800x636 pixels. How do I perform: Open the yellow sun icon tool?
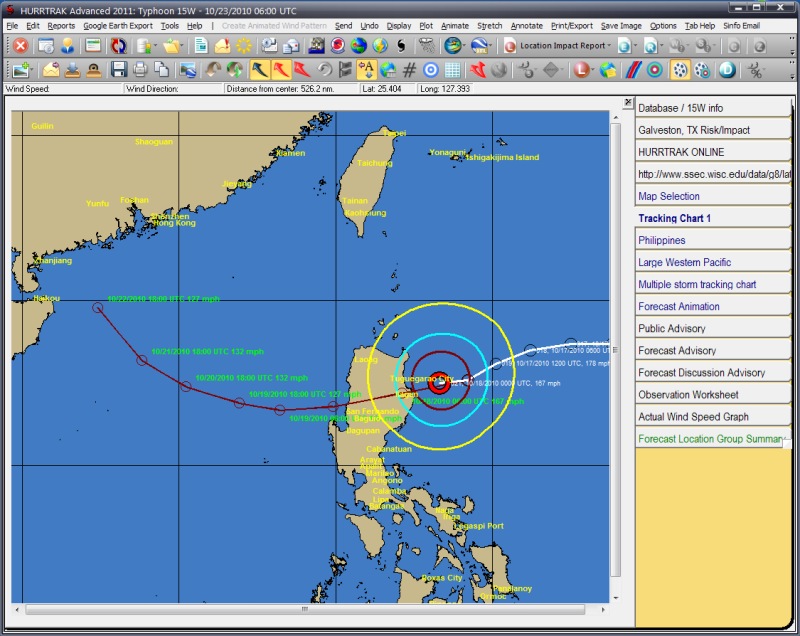244,46
